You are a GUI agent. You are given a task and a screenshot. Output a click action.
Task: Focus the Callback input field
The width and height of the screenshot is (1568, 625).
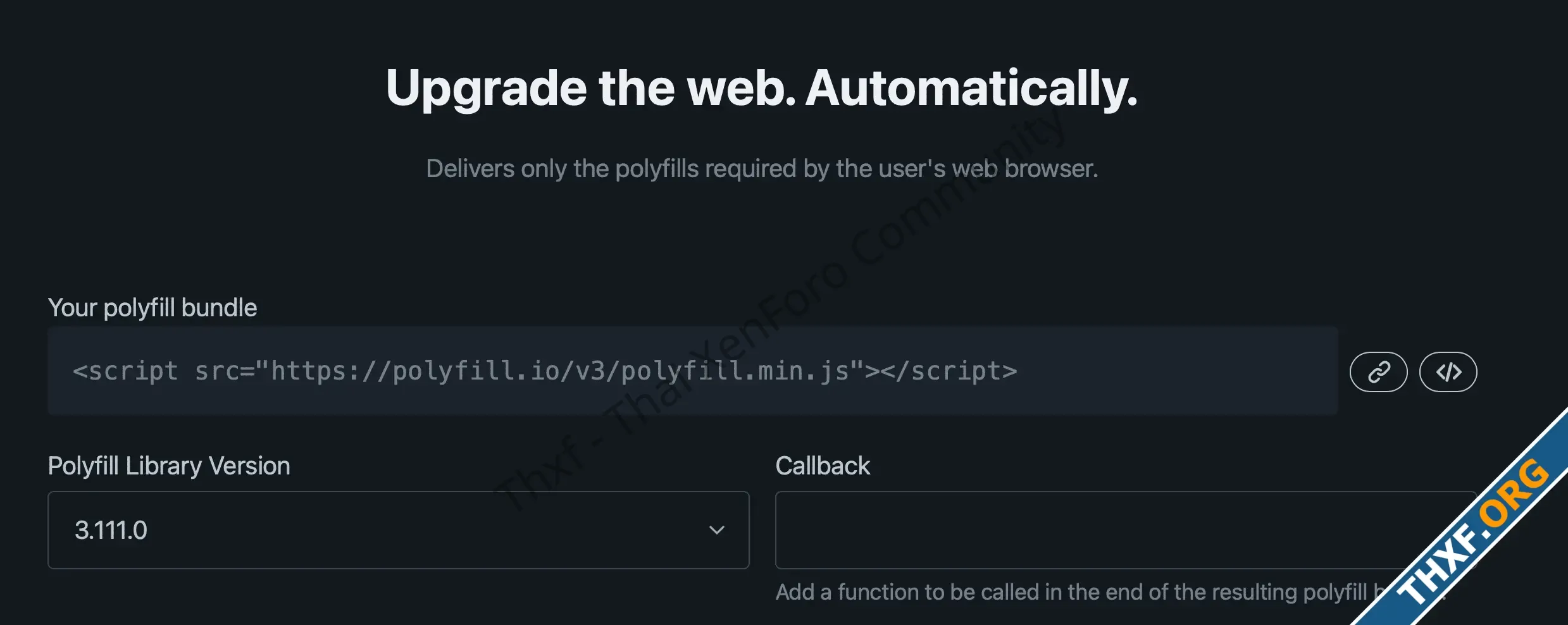coord(1126,530)
